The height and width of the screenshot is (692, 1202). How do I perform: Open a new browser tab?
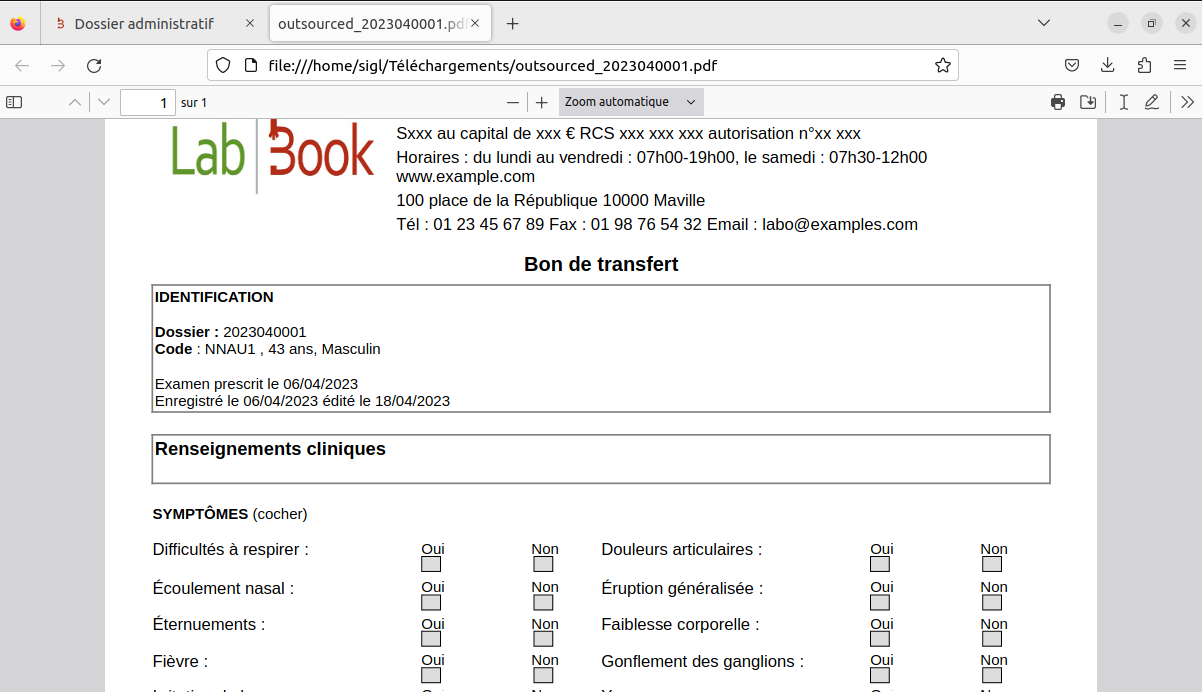pyautogui.click(x=513, y=22)
